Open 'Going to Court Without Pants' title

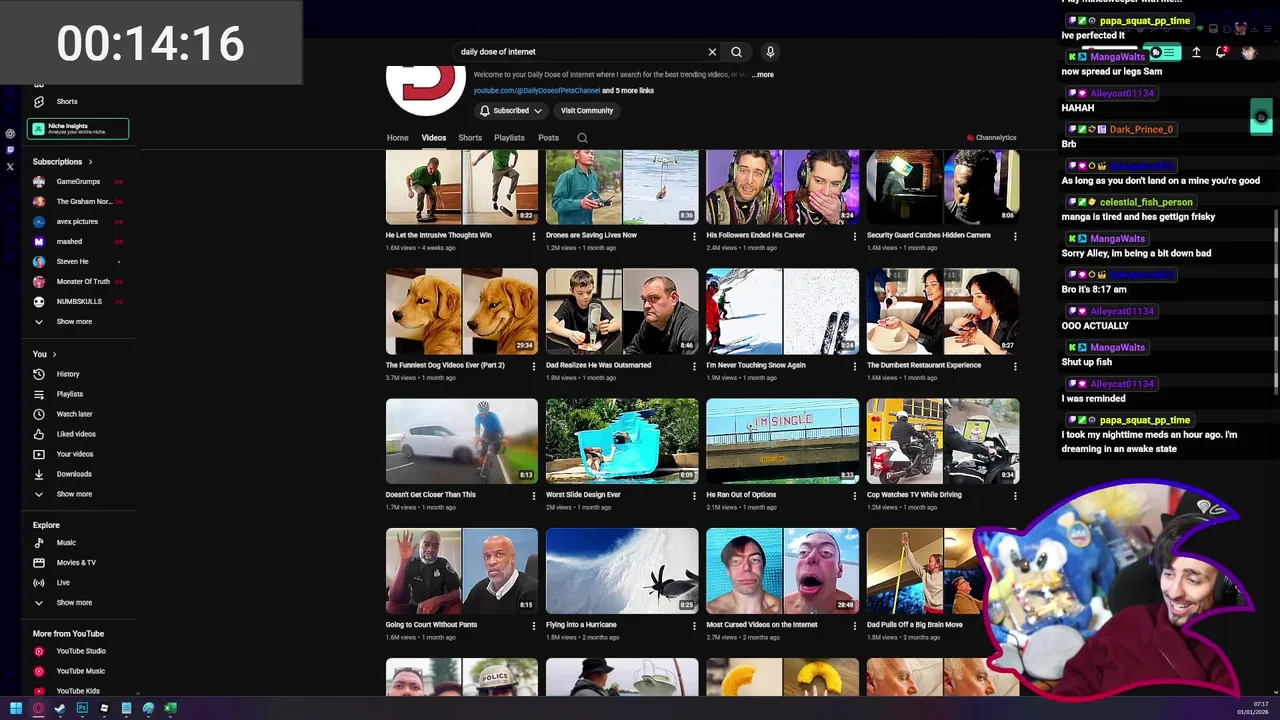431,624
